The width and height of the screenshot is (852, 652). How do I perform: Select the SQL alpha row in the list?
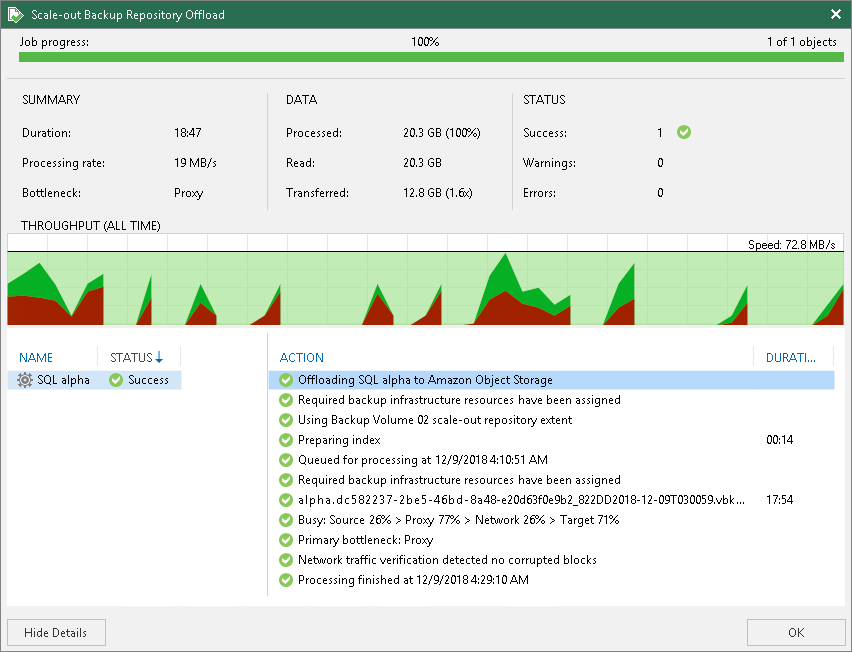point(94,380)
